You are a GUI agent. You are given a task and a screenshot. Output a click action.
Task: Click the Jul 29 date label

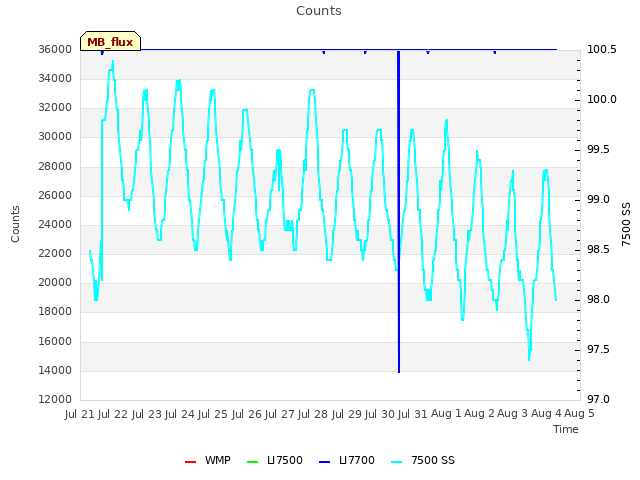[347, 414]
